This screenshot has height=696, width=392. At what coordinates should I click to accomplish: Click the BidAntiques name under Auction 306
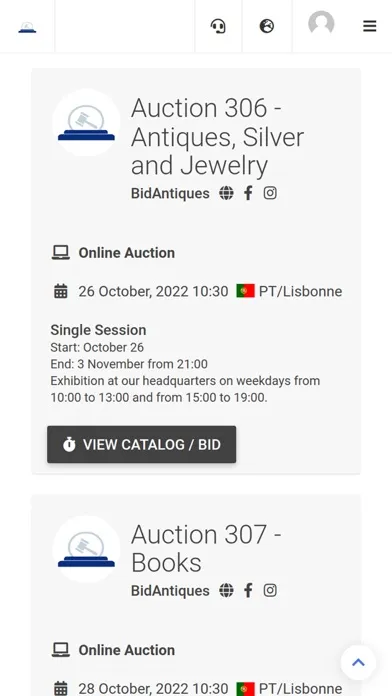pos(170,194)
